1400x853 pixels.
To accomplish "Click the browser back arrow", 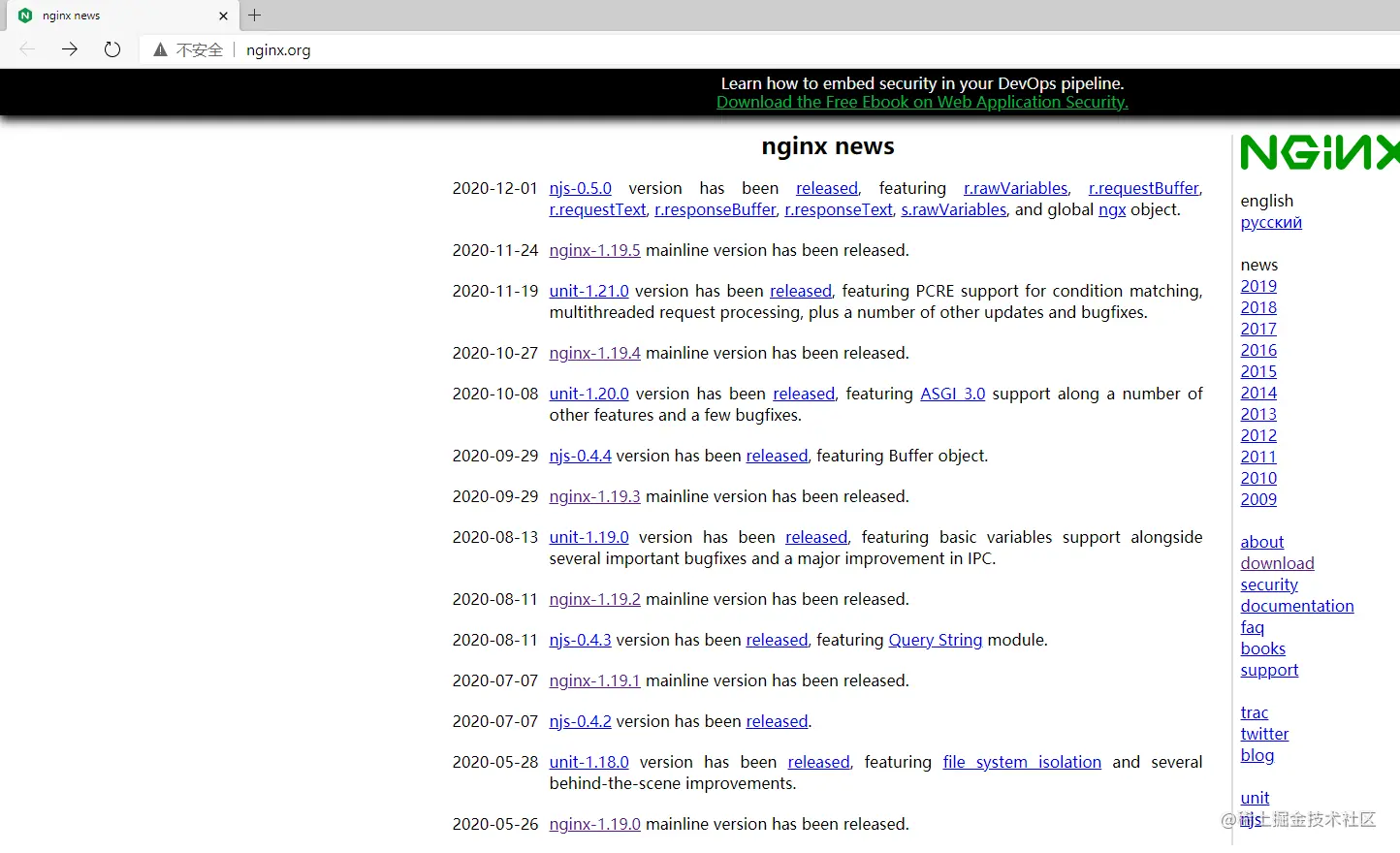I will pyautogui.click(x=27, y=49).
